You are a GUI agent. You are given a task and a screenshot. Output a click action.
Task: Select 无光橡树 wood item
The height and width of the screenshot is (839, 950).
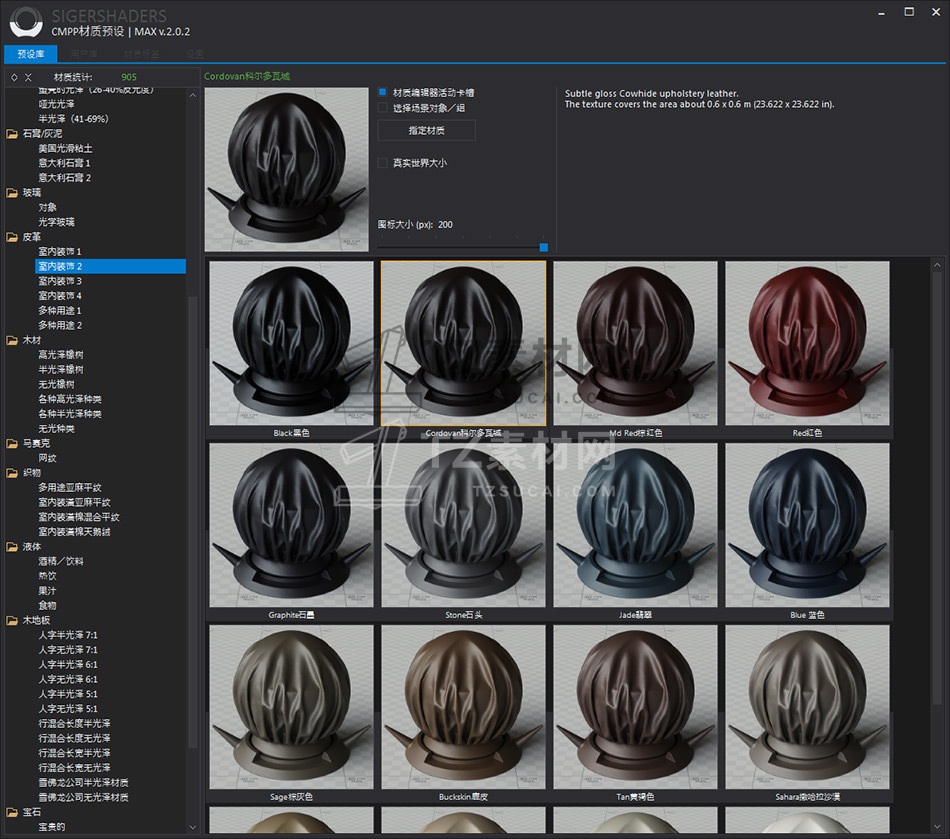[x=56, y=385]
